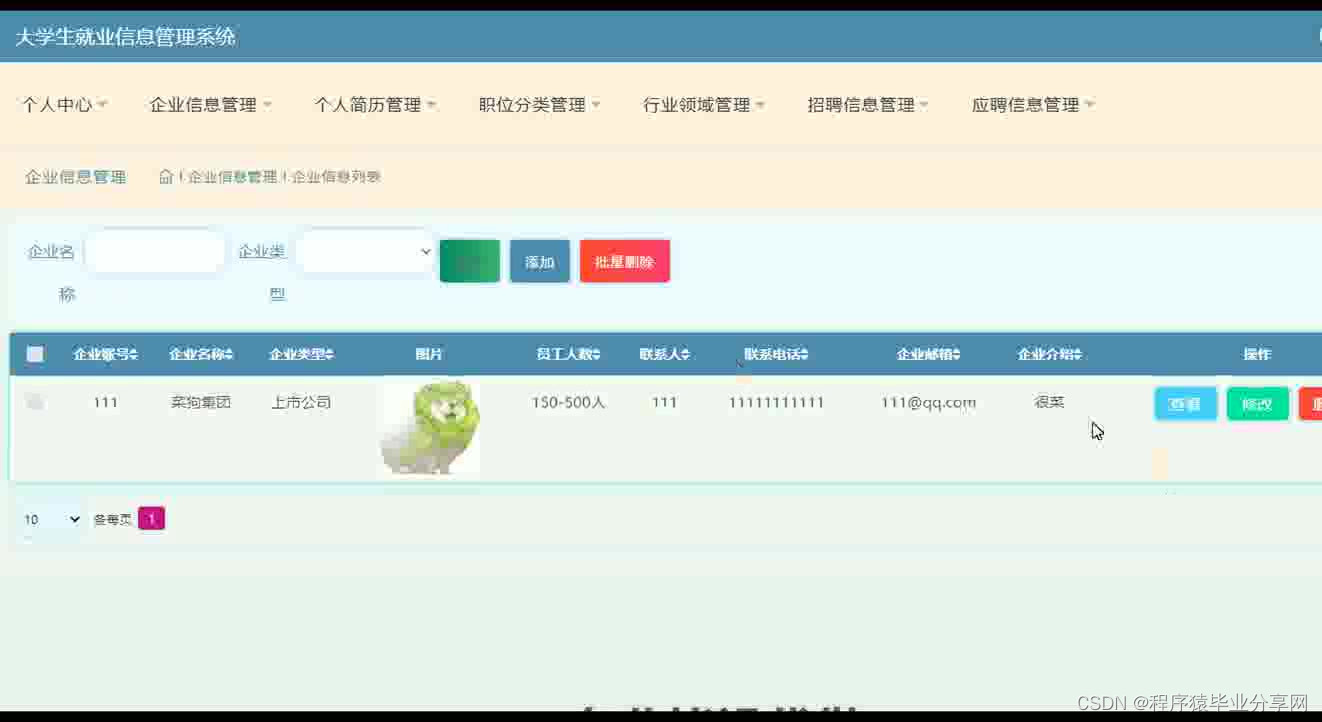The image size is (1322, 722).
Task: Click the company type cell 上市公司
Action: click(x=301, y=402)
